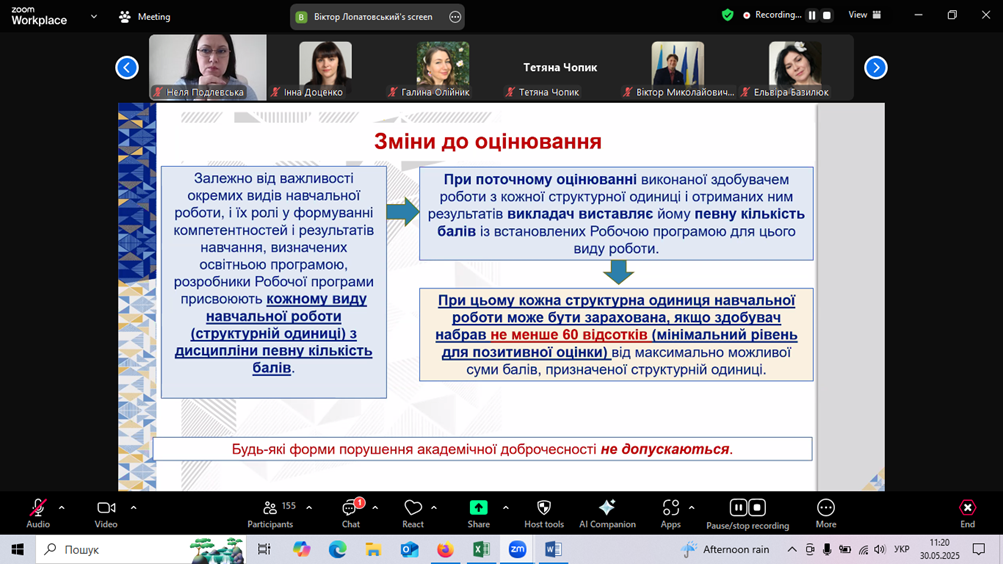Pause recording via top-bar pause icon
The image size is (1003, 564).
point(812,15)
